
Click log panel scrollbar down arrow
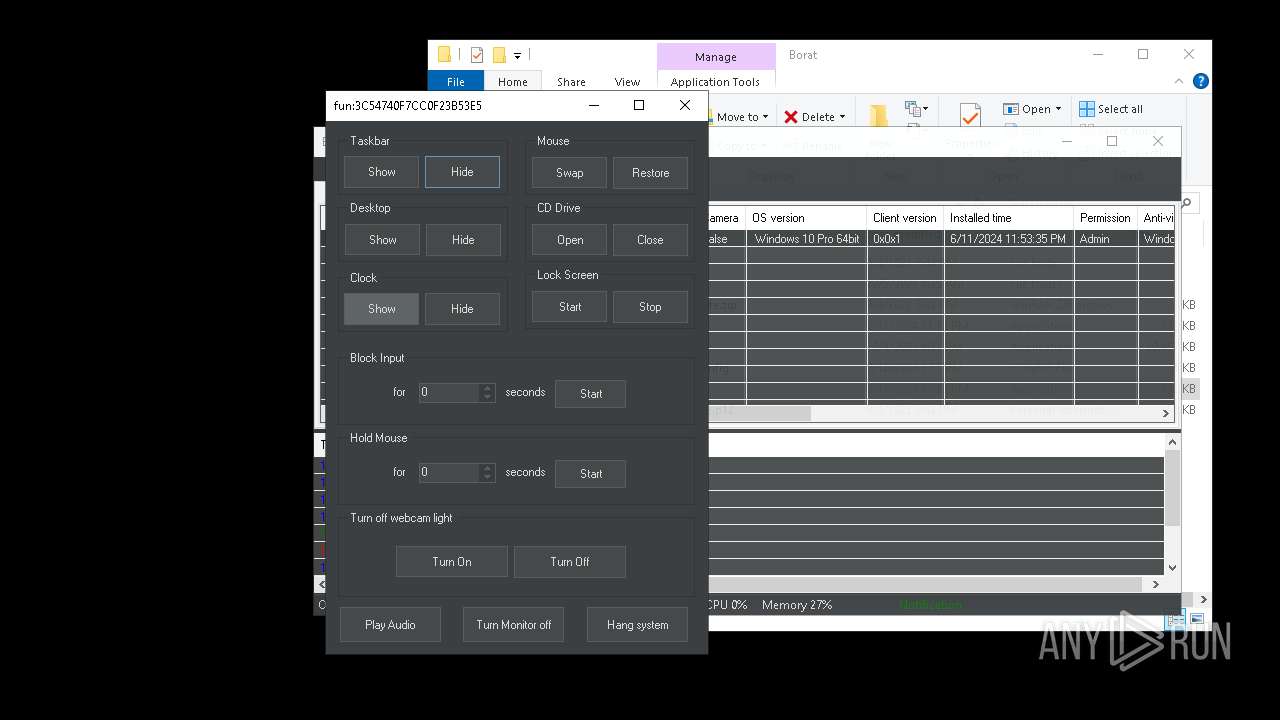[x=1173, y=568]
